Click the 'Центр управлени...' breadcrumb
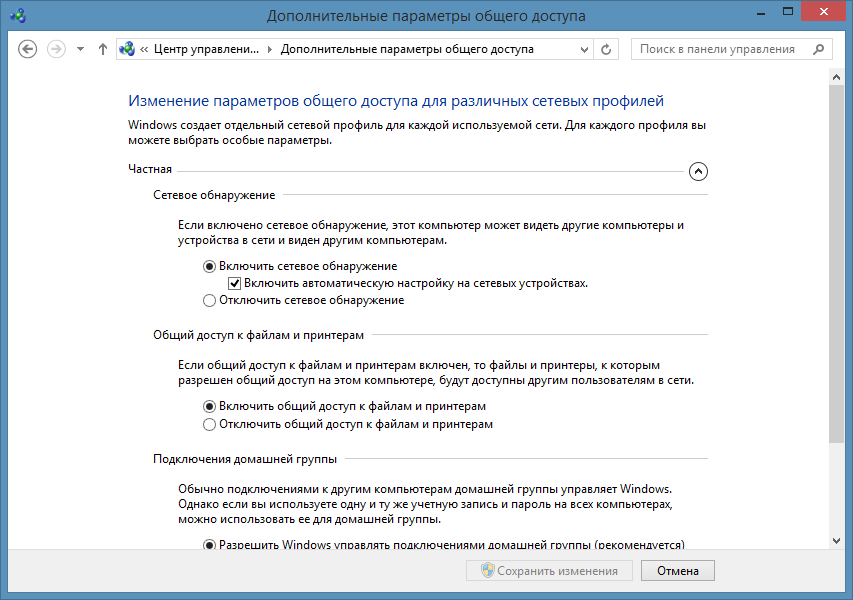Image resolution: width=853 pixels, height=600 pixels. (x=206, y=49)
